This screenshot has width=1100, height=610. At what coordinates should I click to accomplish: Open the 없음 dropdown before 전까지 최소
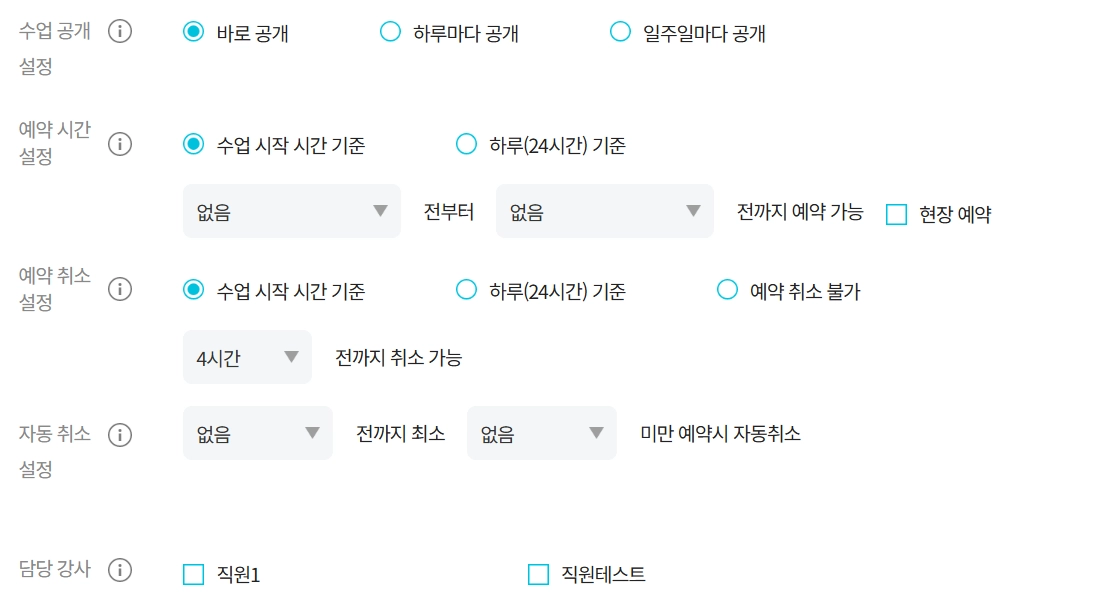click(257, 433)
